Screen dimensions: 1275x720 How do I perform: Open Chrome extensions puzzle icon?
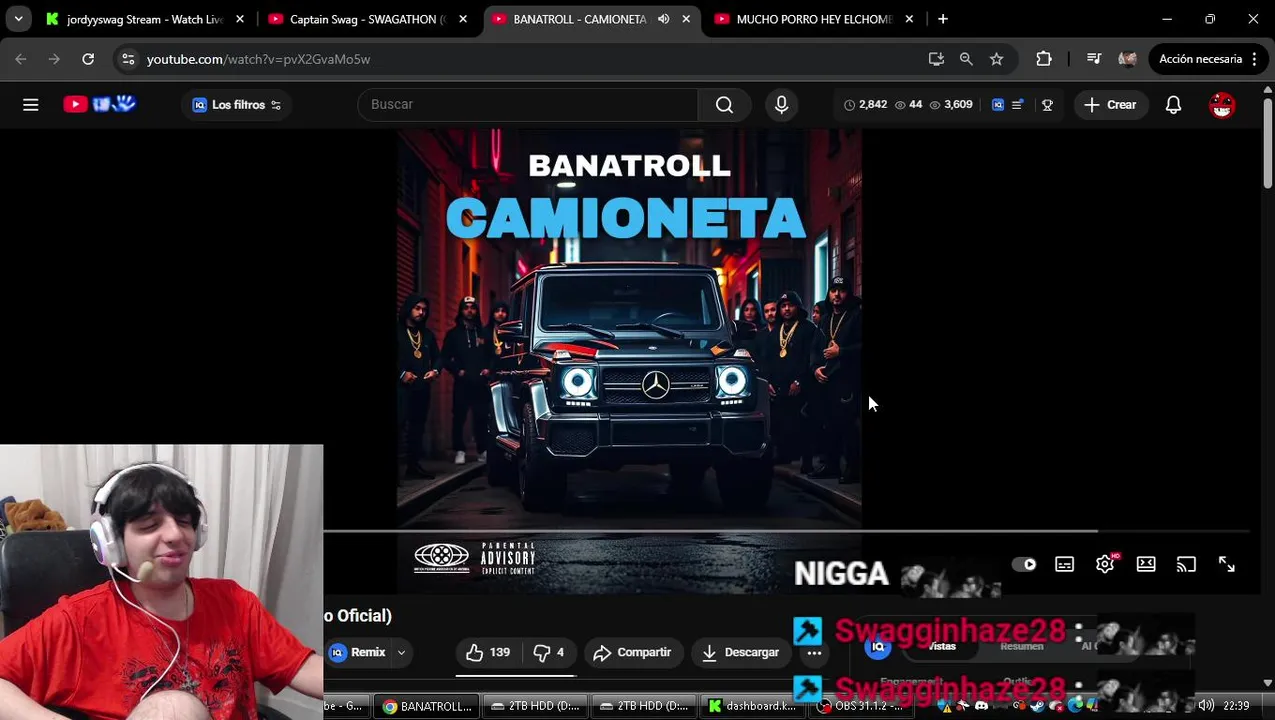(1043, 59)
